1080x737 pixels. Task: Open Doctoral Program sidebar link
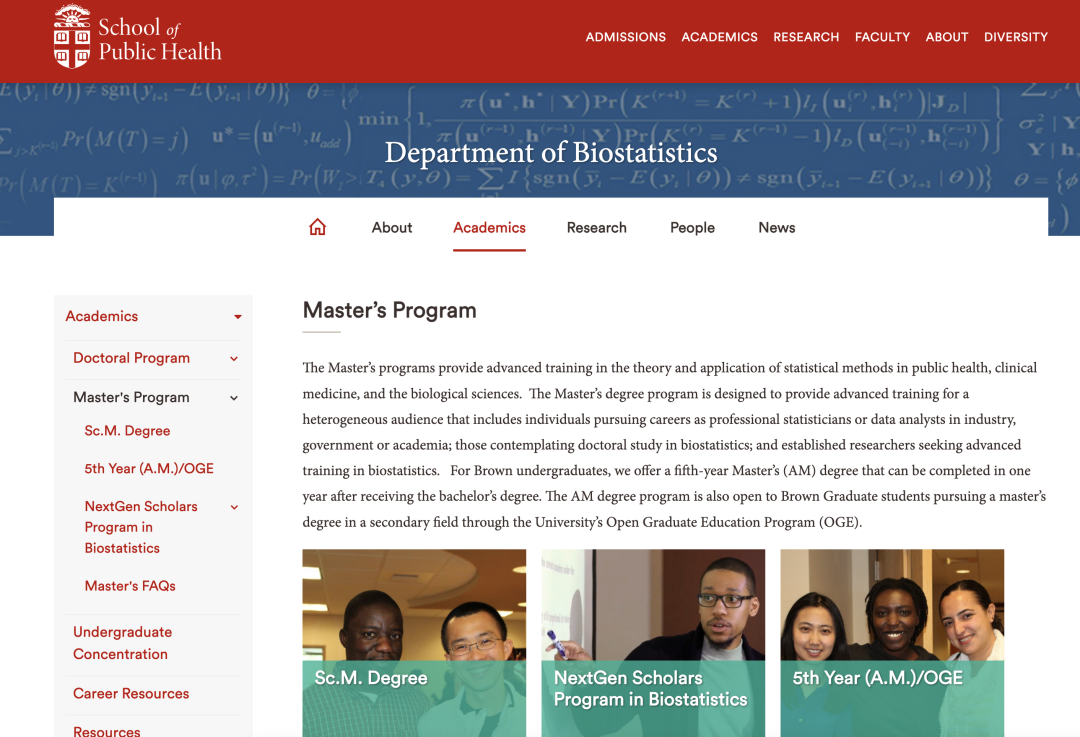pos(132,358)
